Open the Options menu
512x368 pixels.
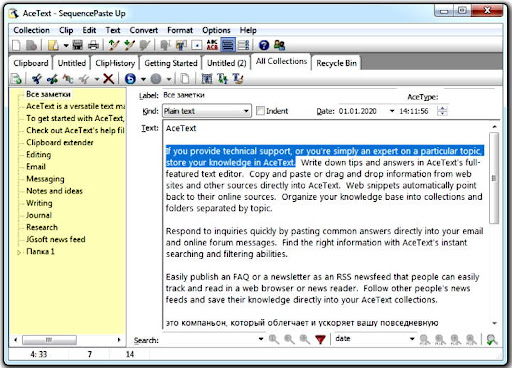click(x=216, y=30)
